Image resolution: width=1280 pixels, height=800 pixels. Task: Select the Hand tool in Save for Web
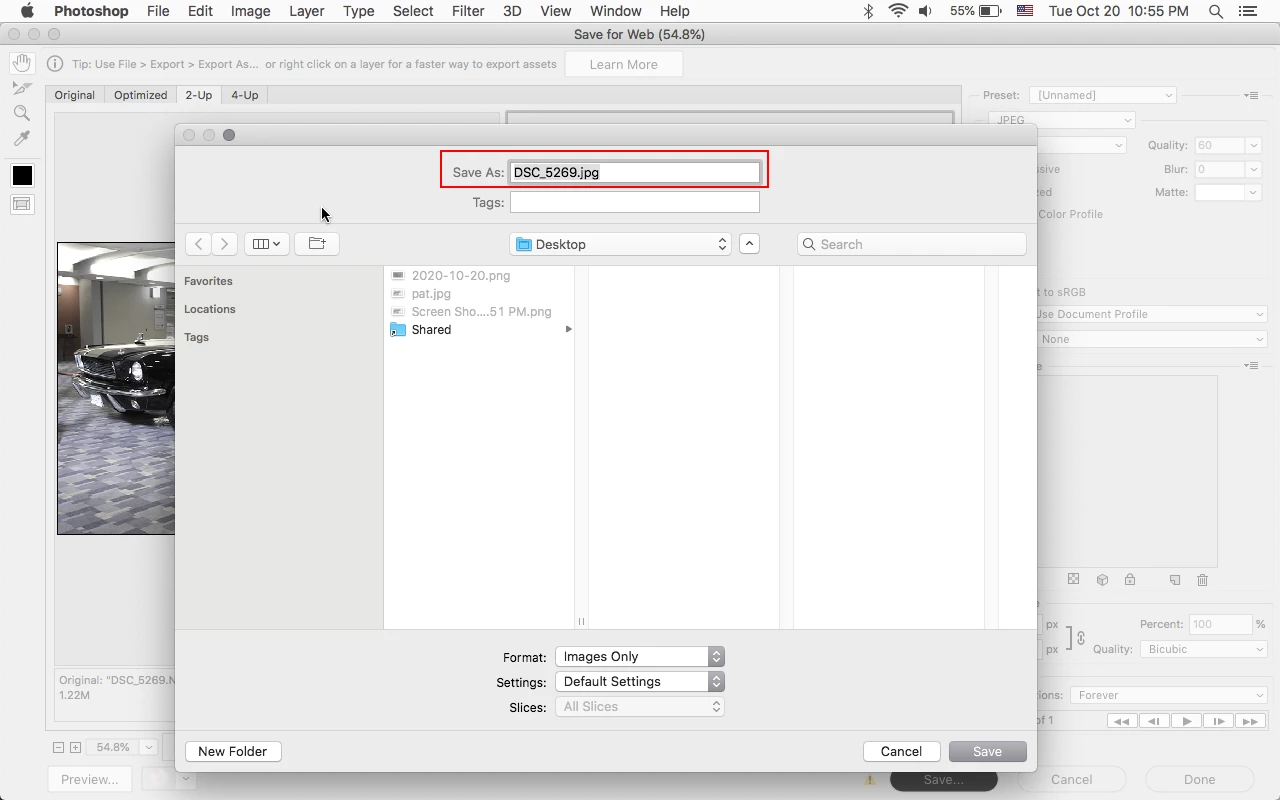point(21,63)
